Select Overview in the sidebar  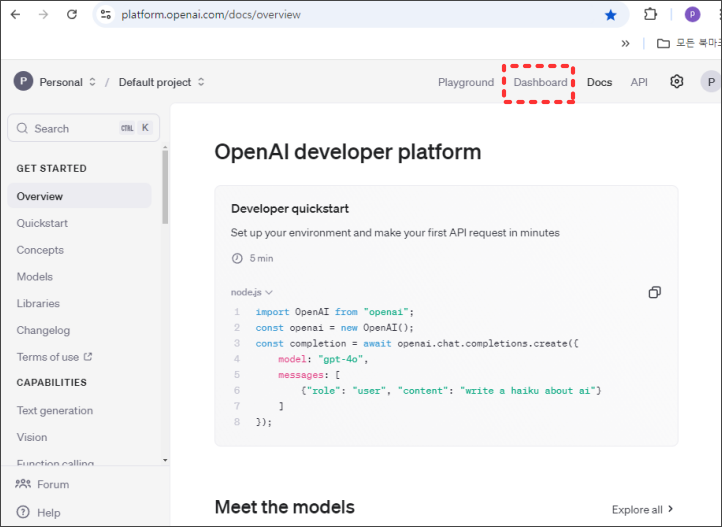pos(79,196)
